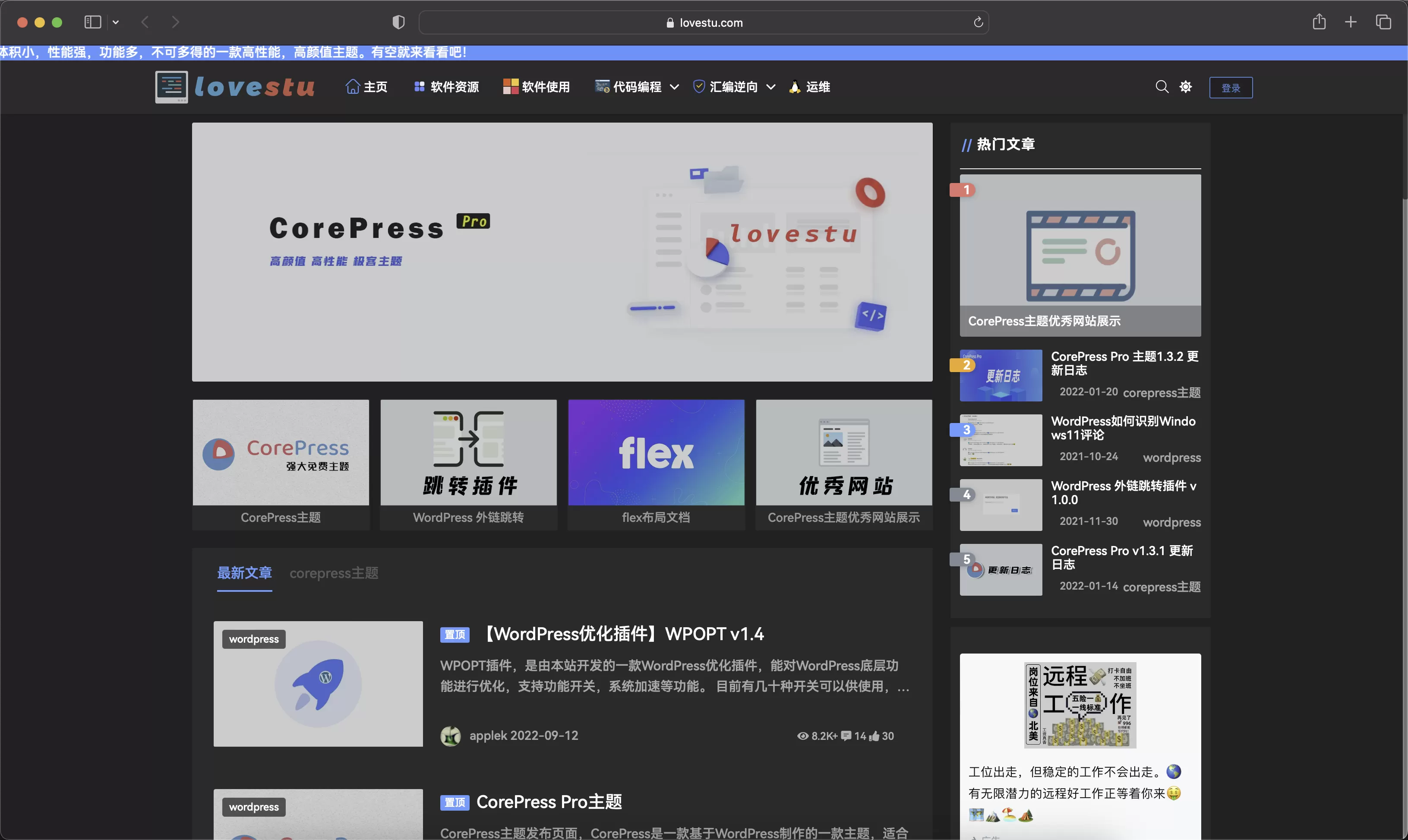Click the applek author name
Image resolution: width=1408 pixels, height=840 pixels.
tap(488, 735)
